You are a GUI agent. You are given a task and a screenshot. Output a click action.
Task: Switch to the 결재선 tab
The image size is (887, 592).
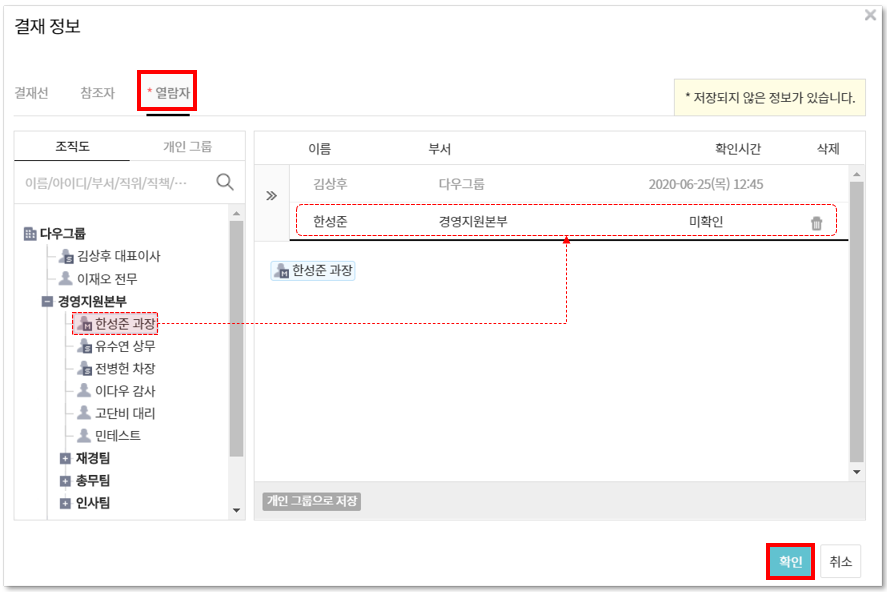(x=31, y=93)
